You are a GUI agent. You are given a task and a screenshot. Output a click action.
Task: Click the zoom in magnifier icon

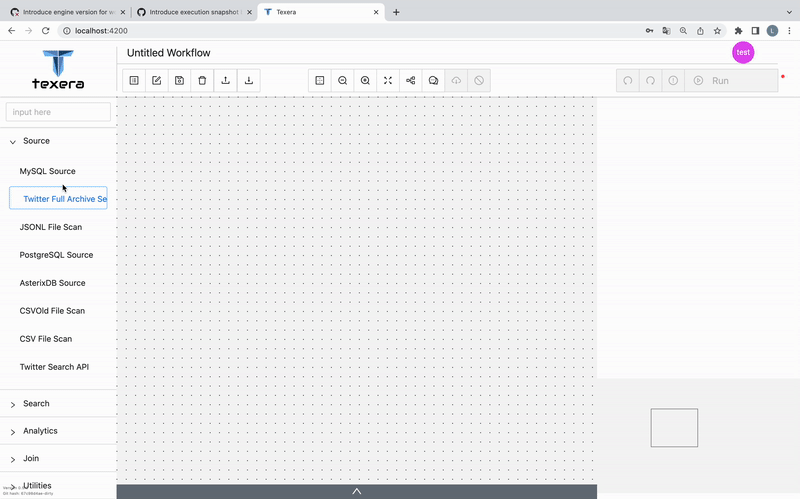(365, 81)
